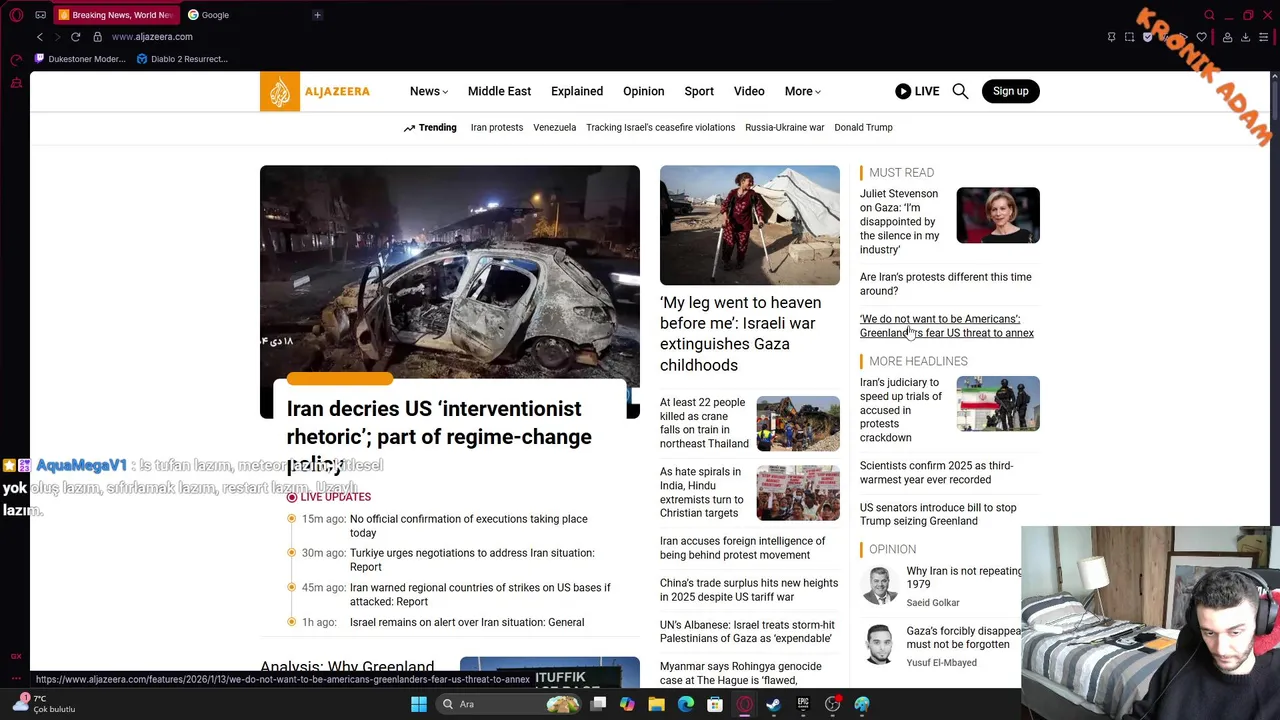This screenshot has width=1280, height=720.
Task: Click the pinboard pin icon in address bar
Action: [x=1111, y=37]
